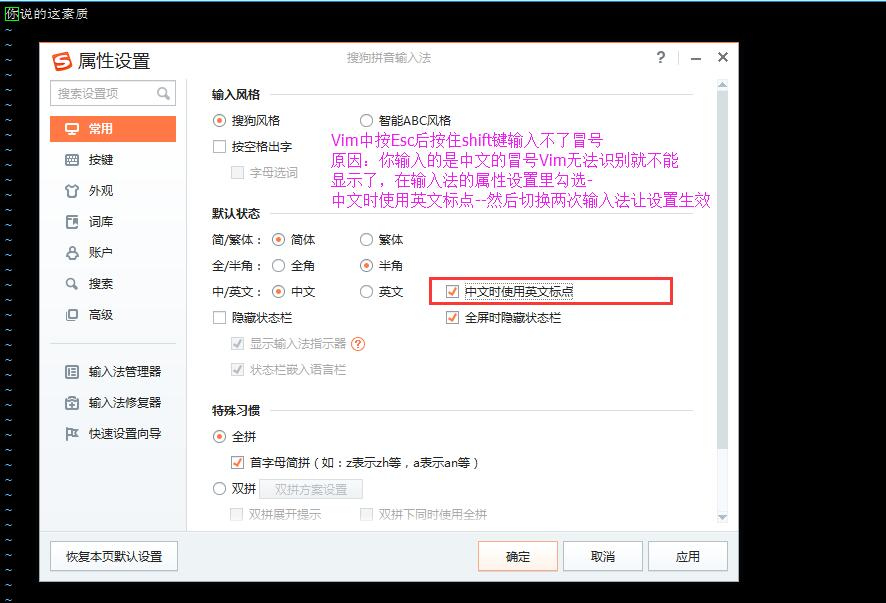Image resolution: width=886 pixels, height=603 pixels.
Task: Start 快速设置向导
Action: [113, 434]
